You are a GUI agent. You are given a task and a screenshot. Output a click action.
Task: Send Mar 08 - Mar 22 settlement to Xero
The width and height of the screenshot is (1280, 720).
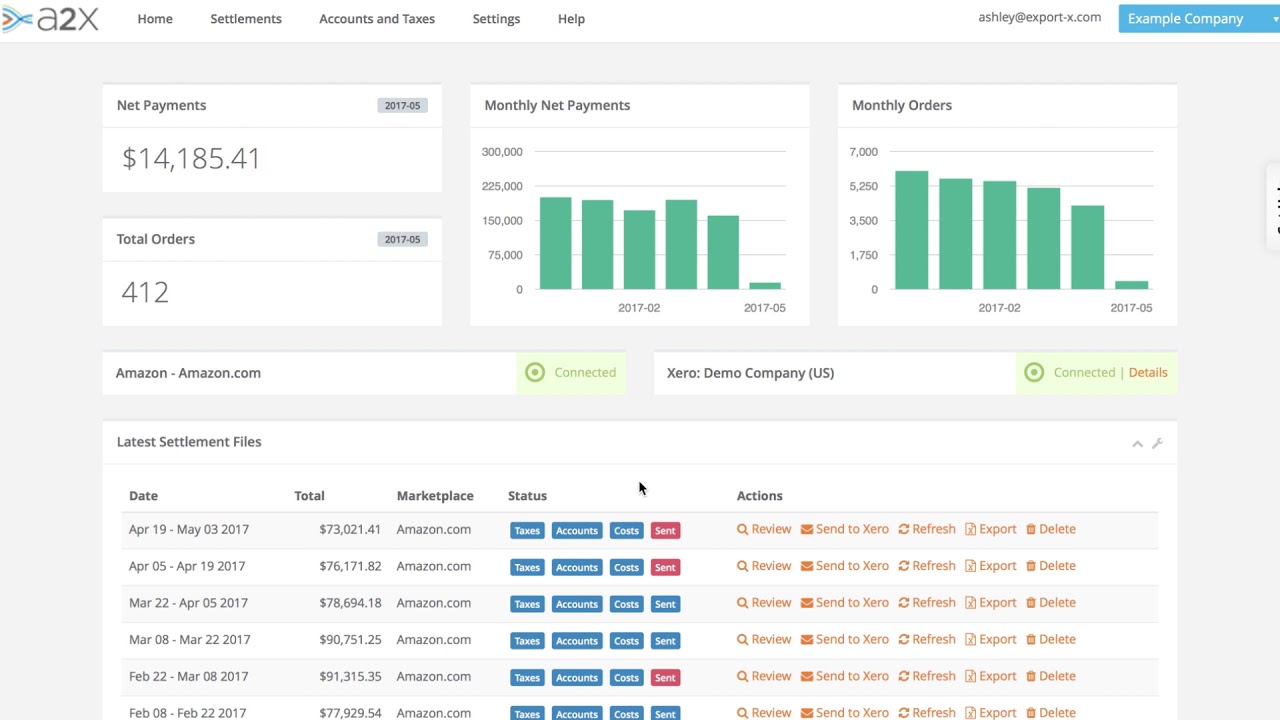click(x=844, y=639)
